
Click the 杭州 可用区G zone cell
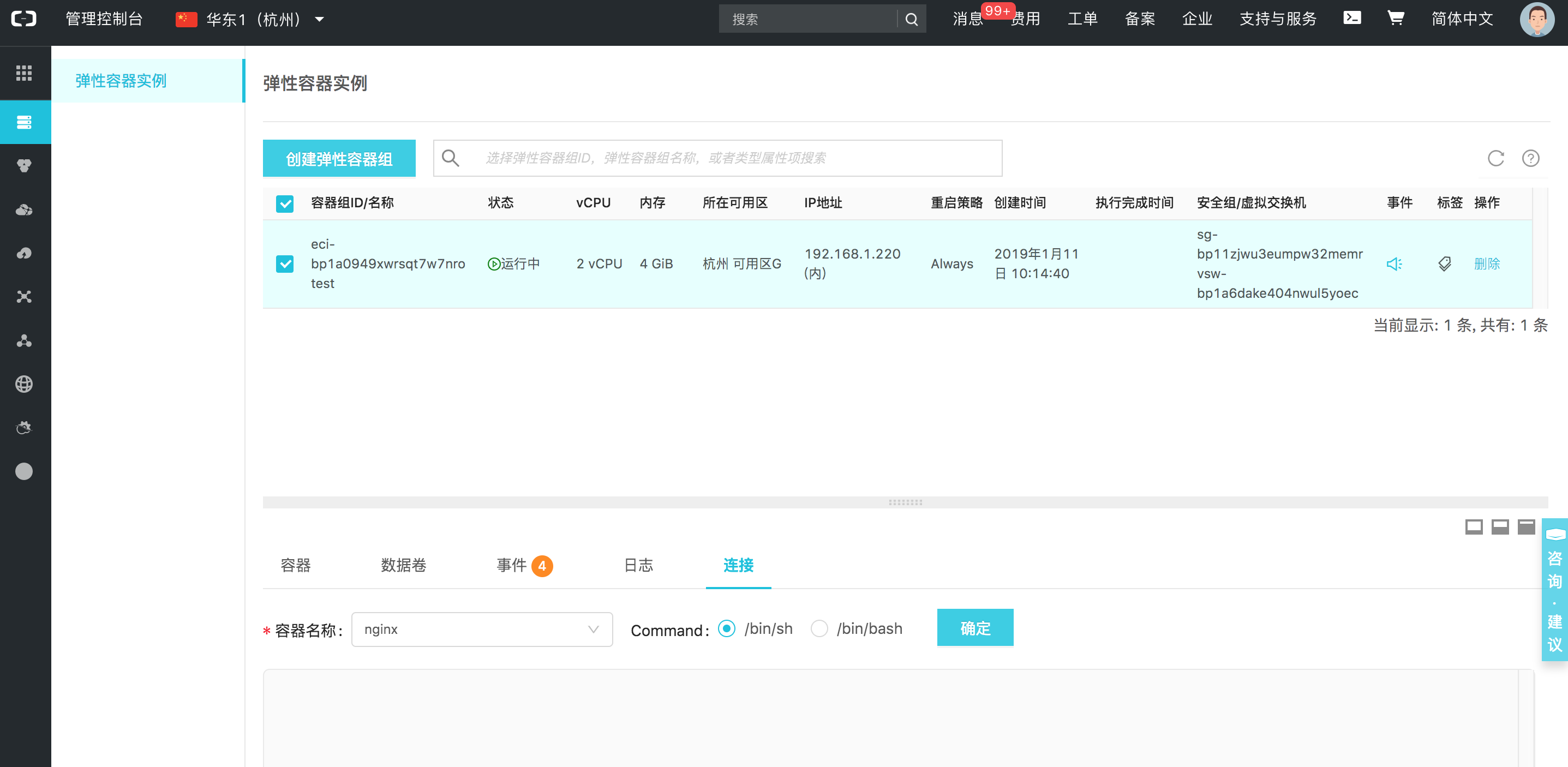coord(741,263)
